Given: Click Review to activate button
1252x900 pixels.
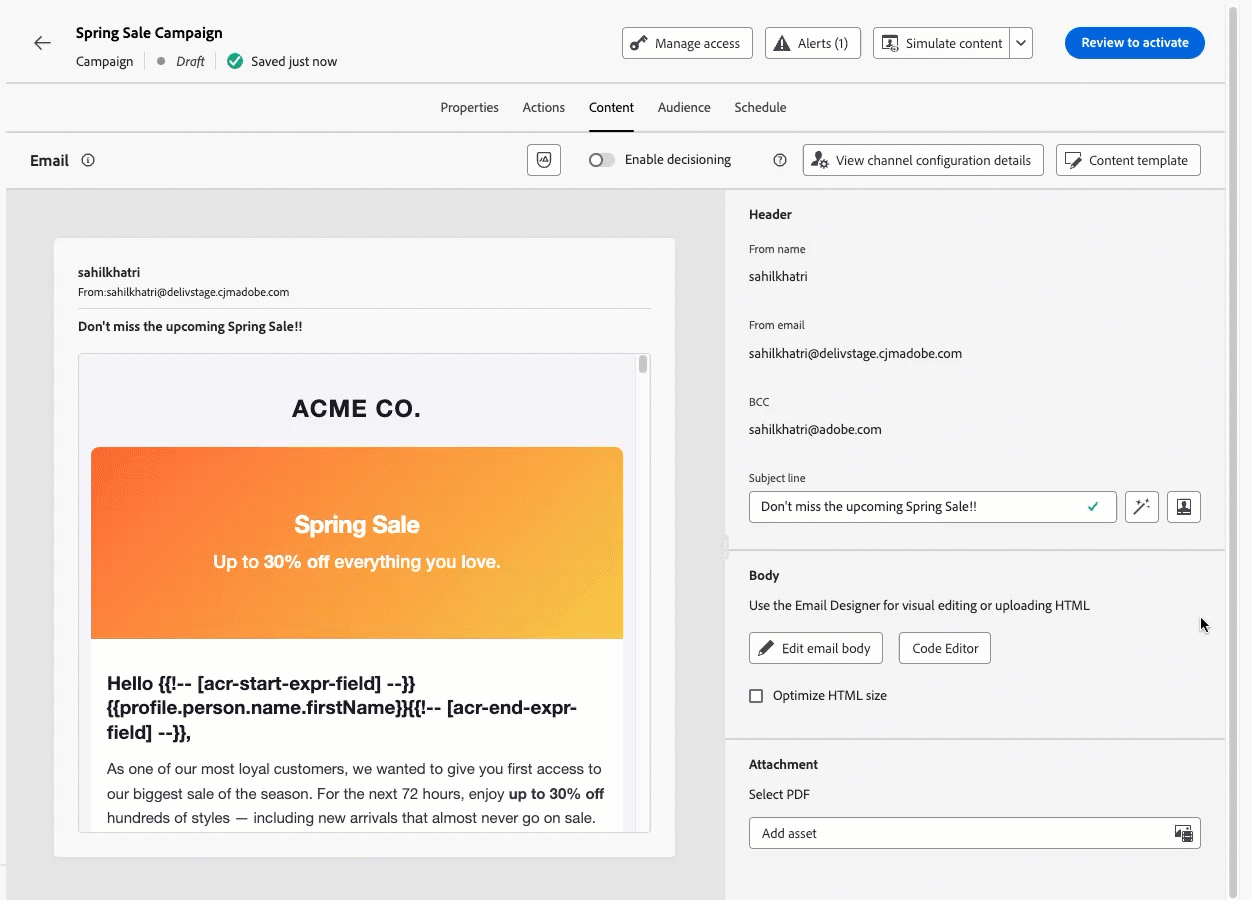Looking at the screenshot, I should pyautogui.click(x=1135, y=43).
